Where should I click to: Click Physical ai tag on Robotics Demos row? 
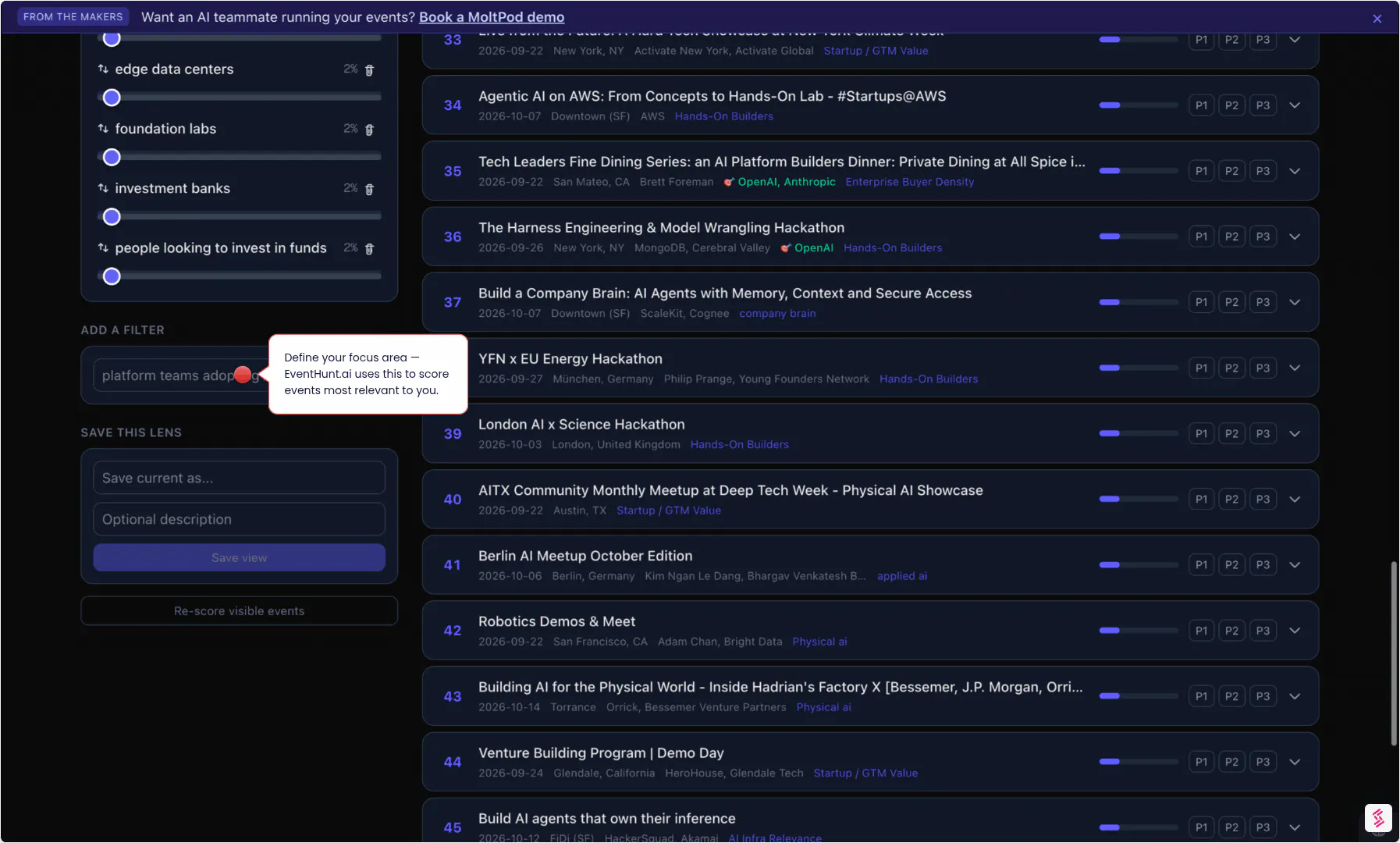pyautogui.click(x=819, y=642)
